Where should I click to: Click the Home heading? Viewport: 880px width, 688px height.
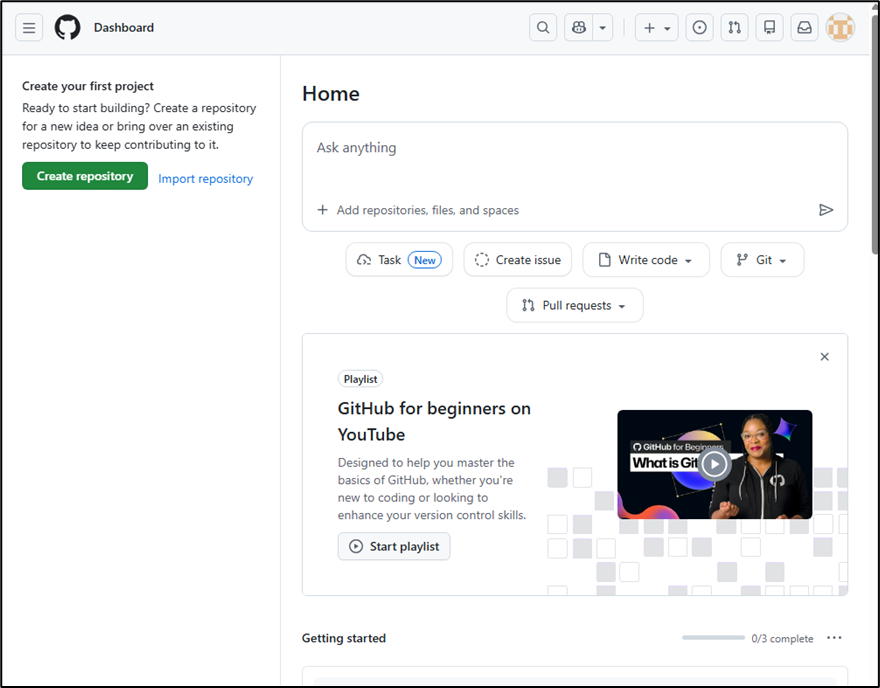pyautogui.click(x=331, y=94)
